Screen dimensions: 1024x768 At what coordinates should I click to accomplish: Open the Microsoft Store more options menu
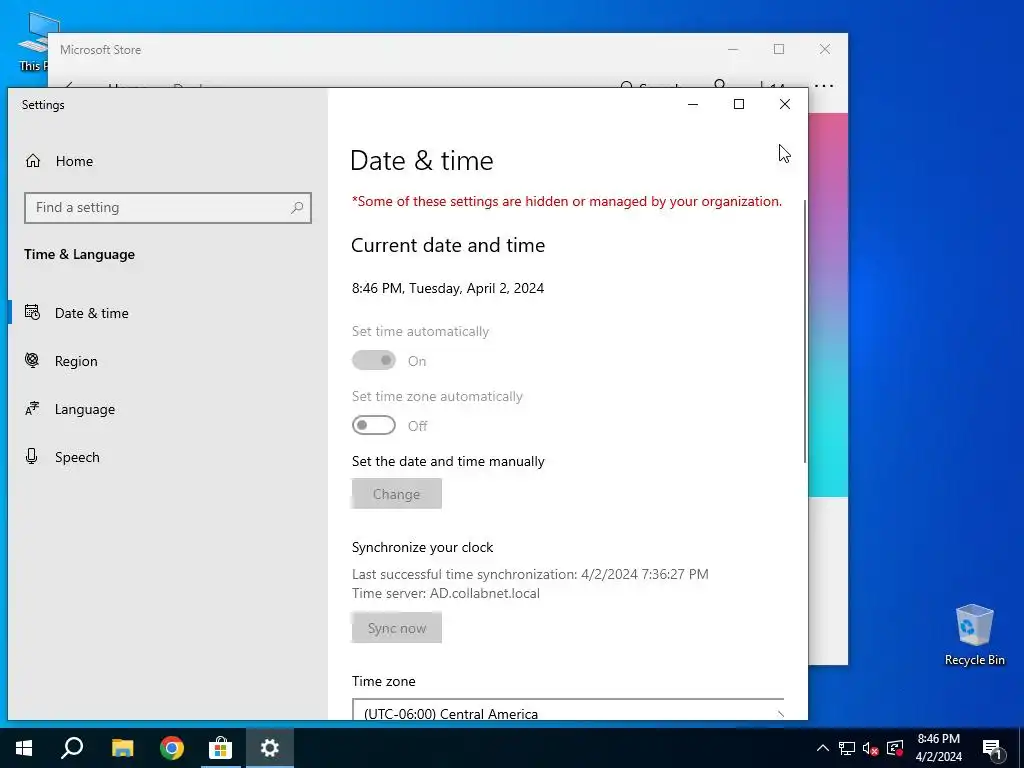point(824,85)
